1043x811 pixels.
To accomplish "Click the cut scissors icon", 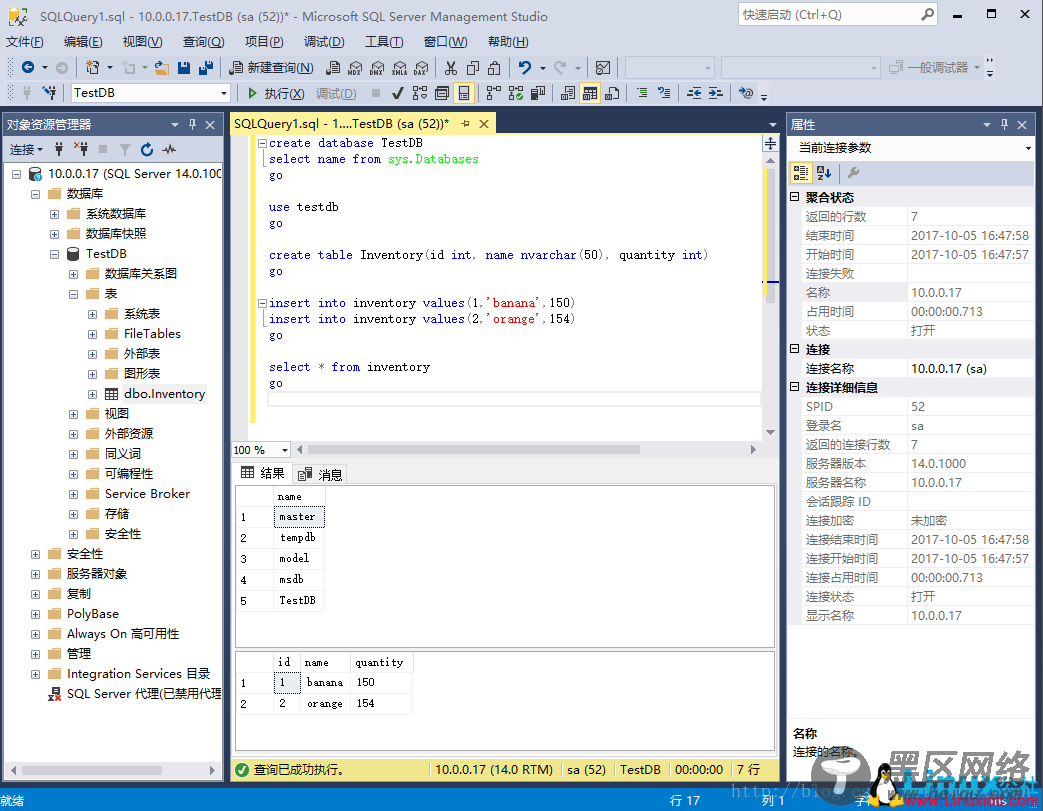I will (451, 67).
